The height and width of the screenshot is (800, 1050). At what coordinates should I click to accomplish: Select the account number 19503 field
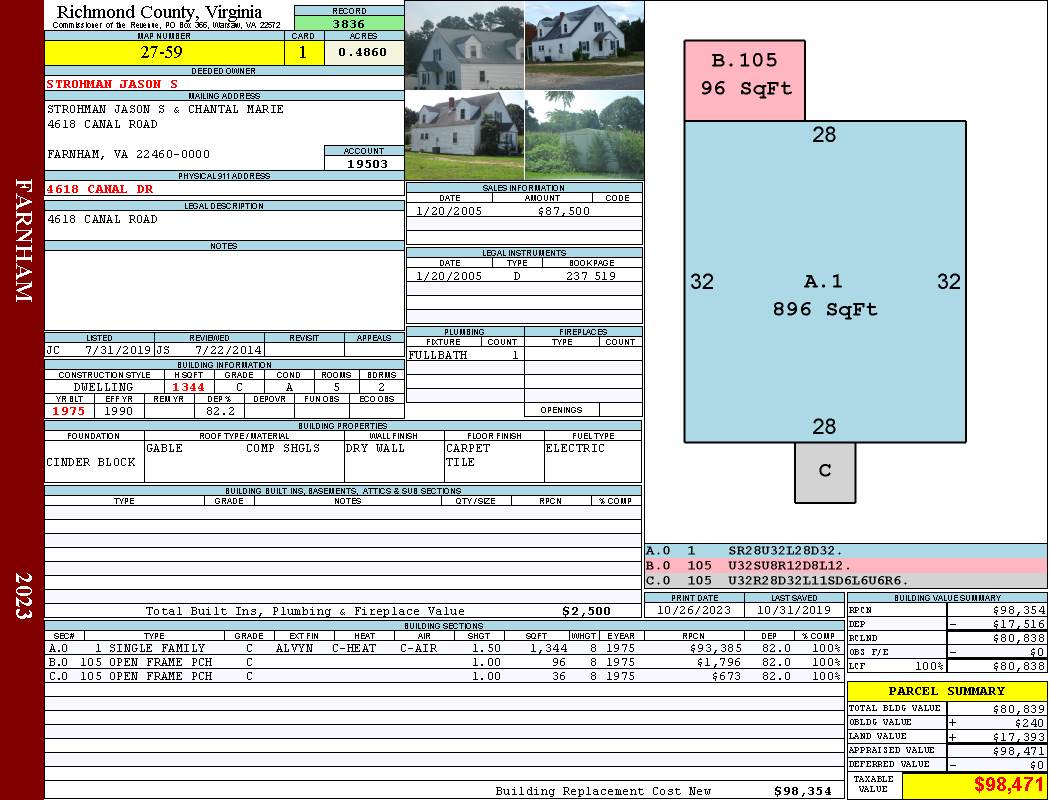pyautogui.click(x=364, y=163)
